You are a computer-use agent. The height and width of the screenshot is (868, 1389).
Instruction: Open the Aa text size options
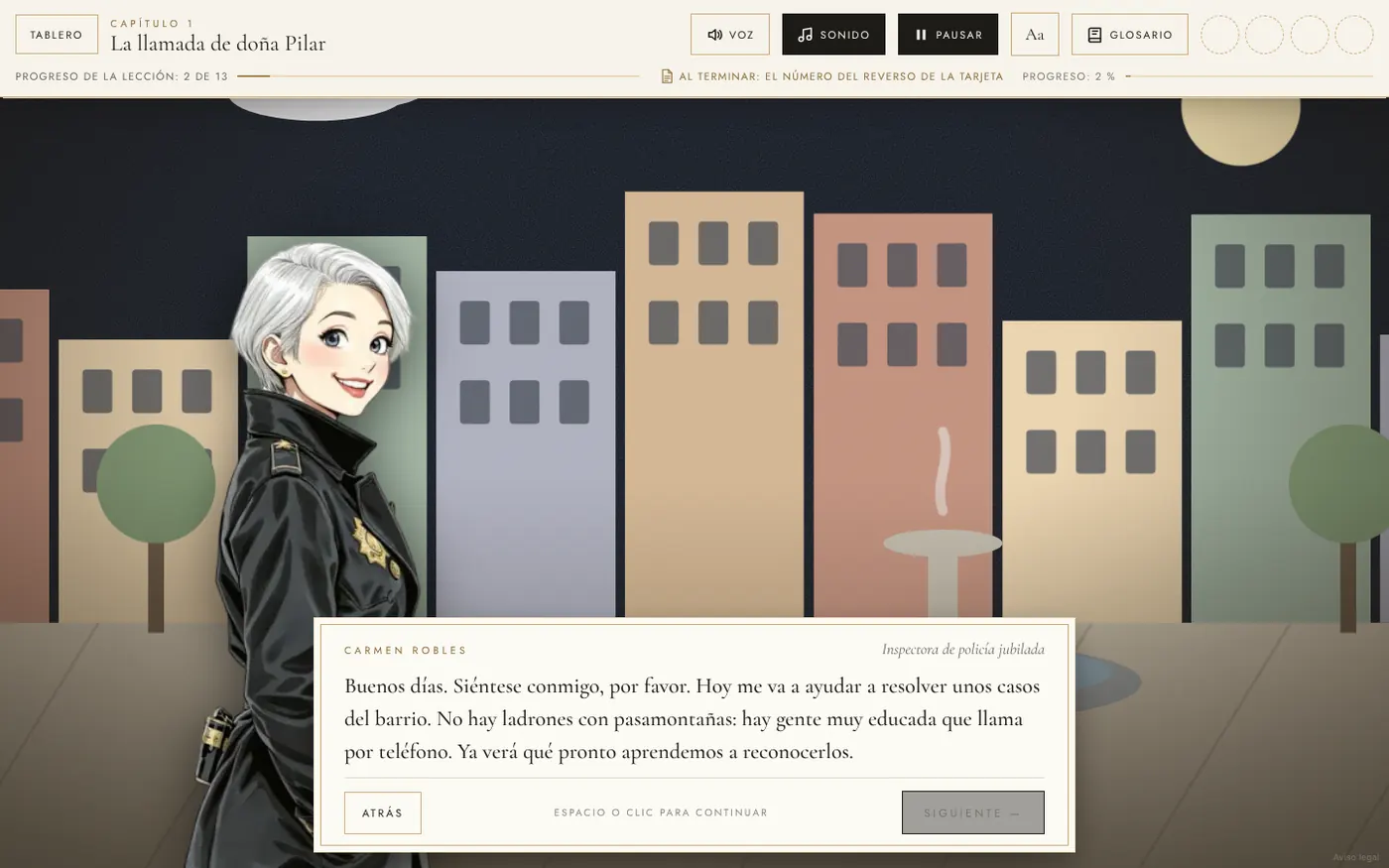point(1035,35)
